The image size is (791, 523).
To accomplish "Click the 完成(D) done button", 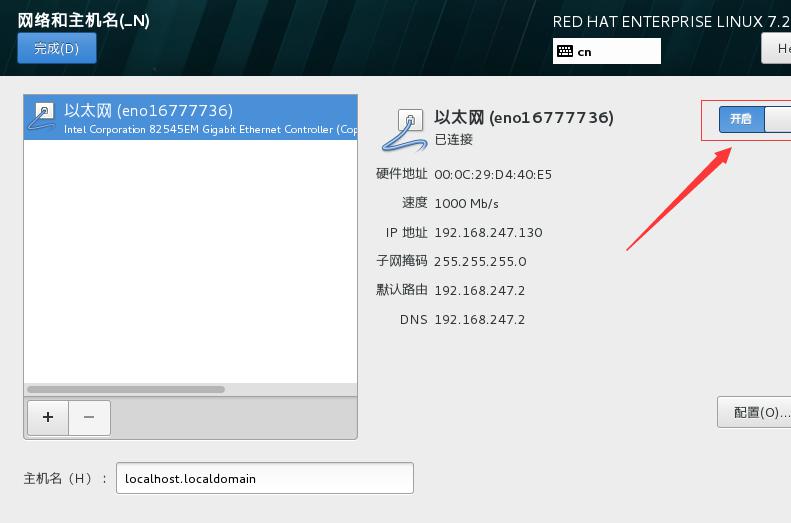I will [x=56, y=48].
